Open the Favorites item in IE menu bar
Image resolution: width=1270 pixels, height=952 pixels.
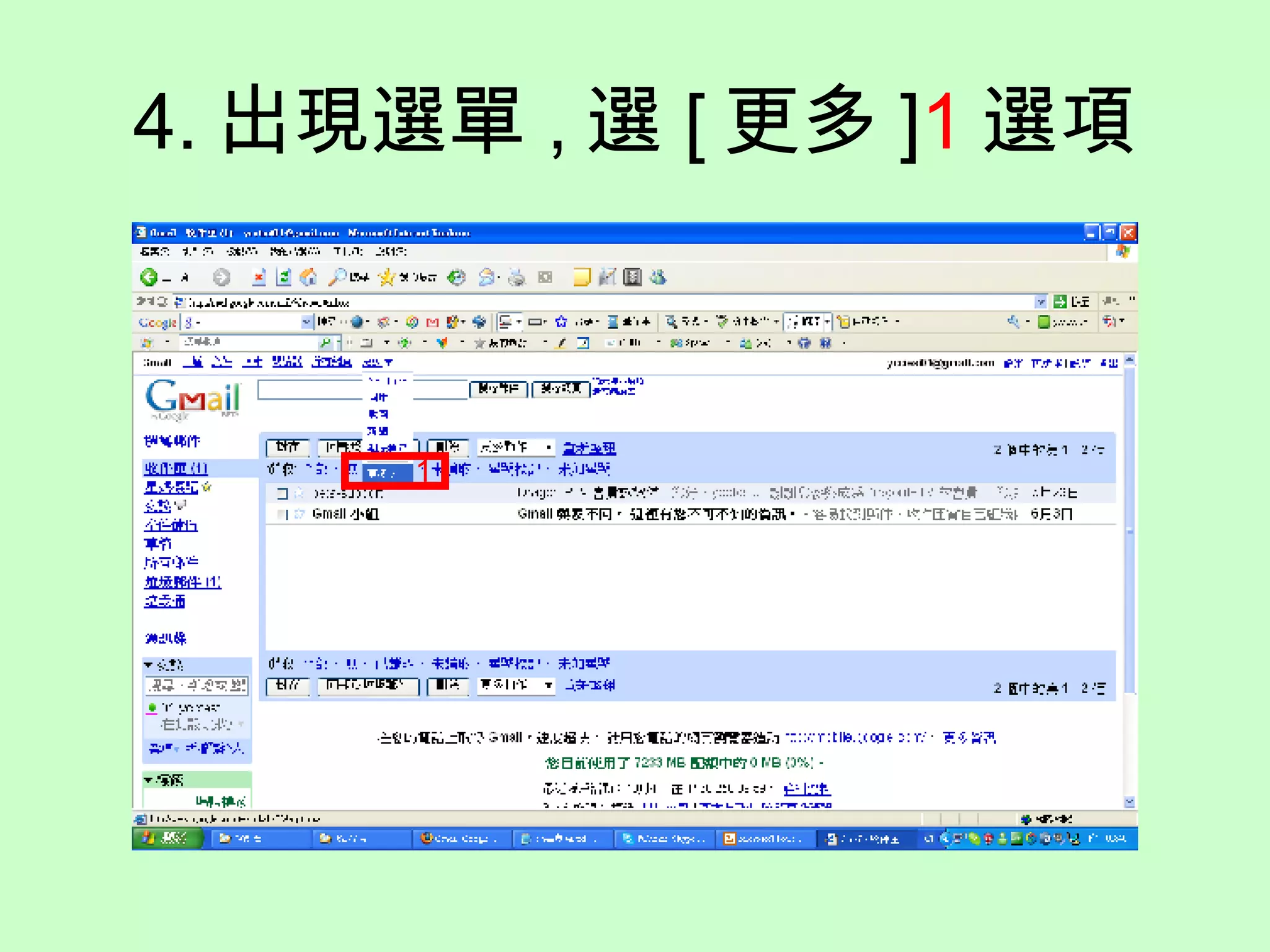(x=295, y=252)
